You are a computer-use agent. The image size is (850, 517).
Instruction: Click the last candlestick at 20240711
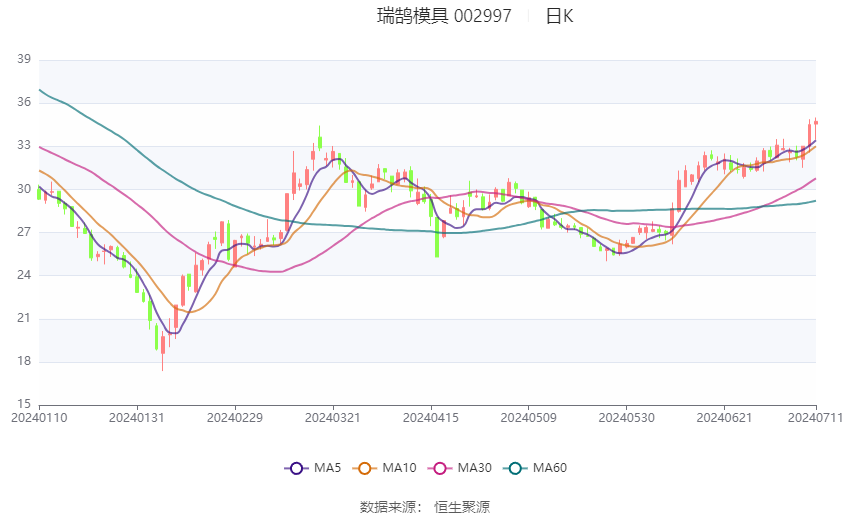pyautogui.click(x=816, y=123)
